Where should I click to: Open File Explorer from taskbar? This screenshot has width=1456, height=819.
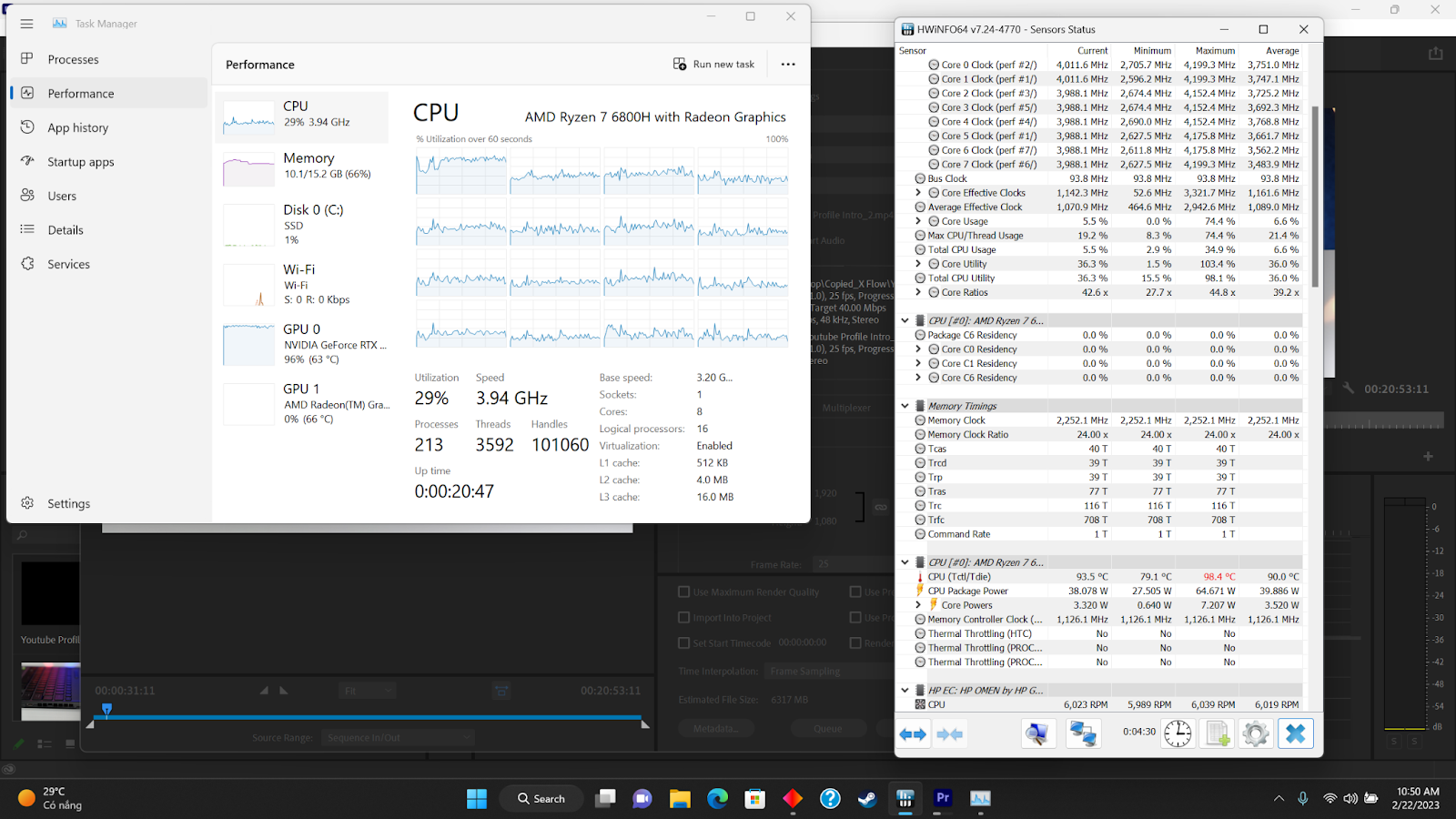[680, 799]
